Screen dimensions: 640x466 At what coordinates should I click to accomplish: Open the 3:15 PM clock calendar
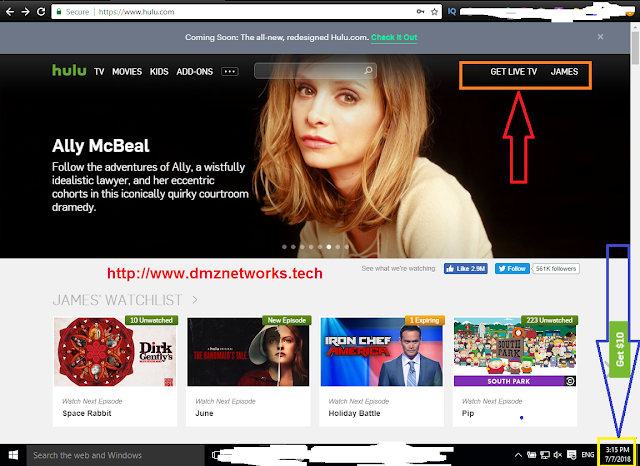tap(618, 454)
